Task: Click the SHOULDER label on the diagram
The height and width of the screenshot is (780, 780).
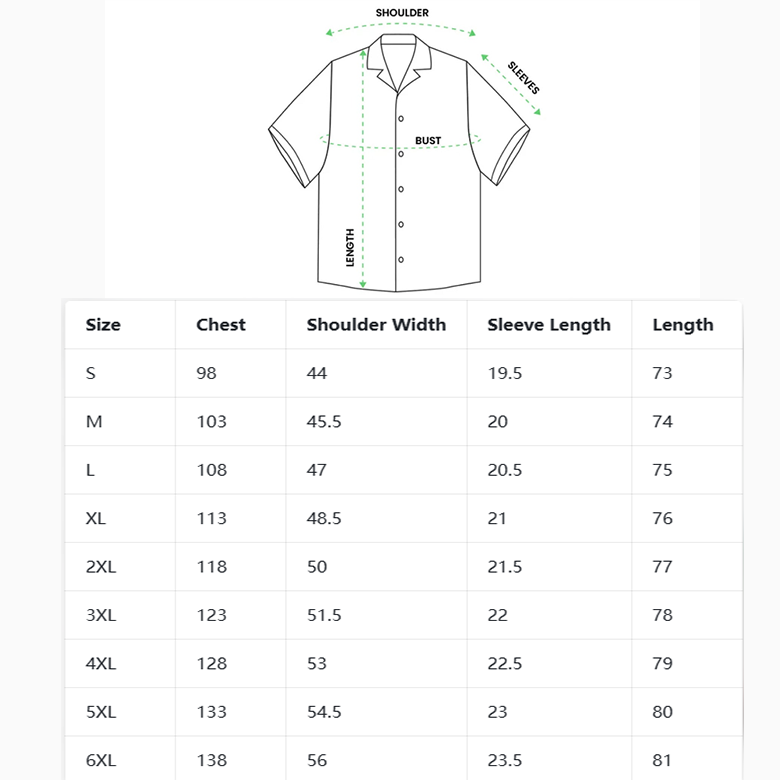Action: [x=402, y=13]
